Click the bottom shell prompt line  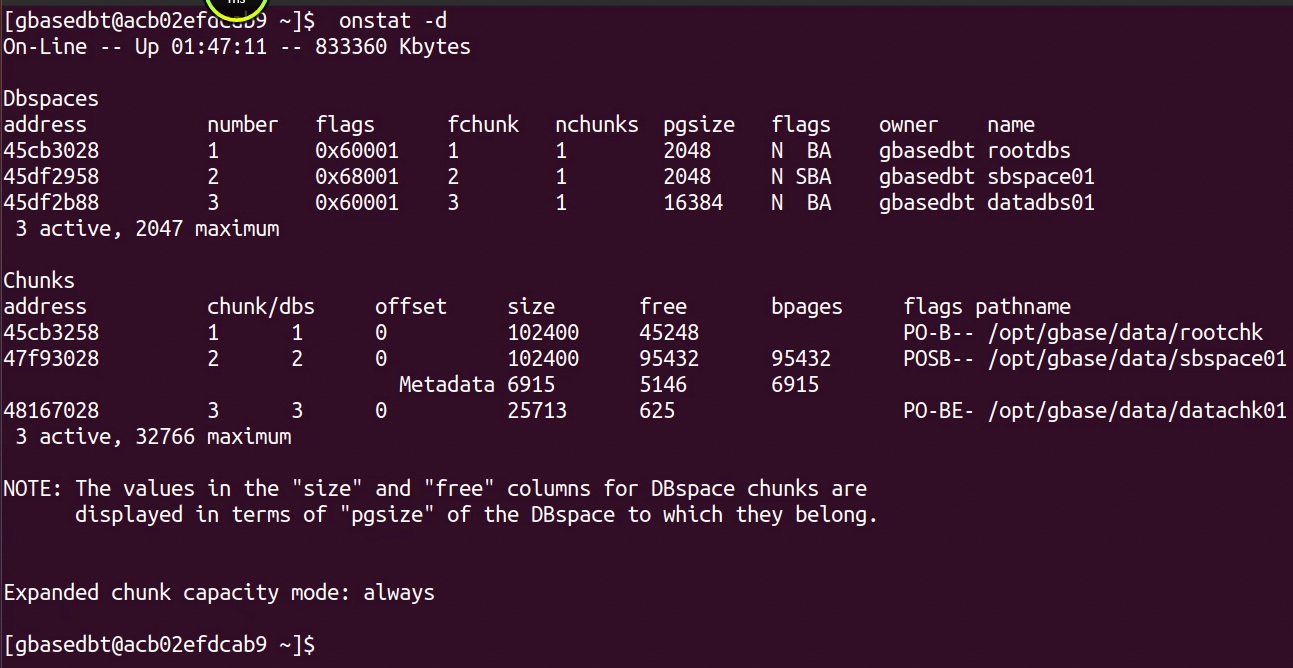160,645
